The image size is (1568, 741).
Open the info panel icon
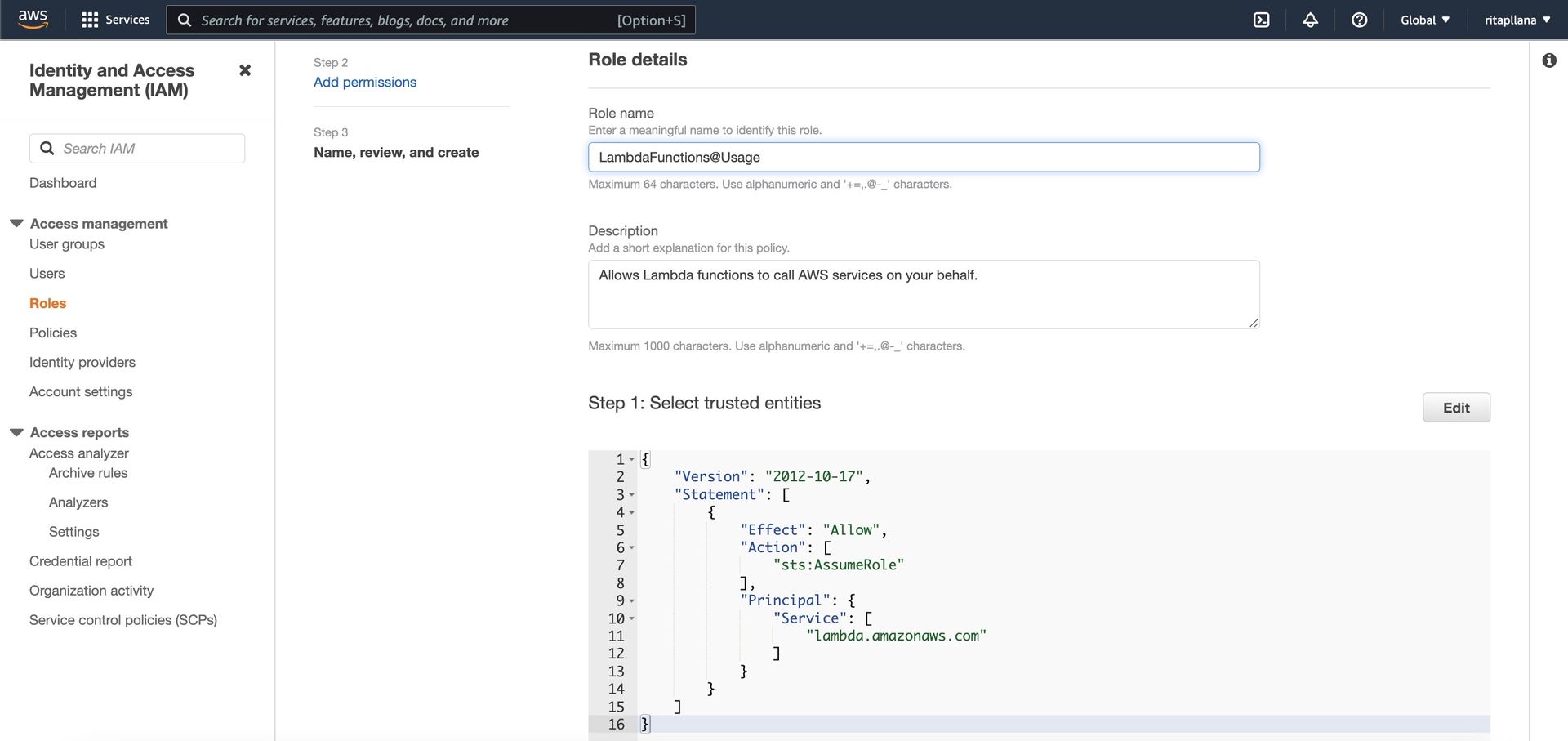(1549, 60)
